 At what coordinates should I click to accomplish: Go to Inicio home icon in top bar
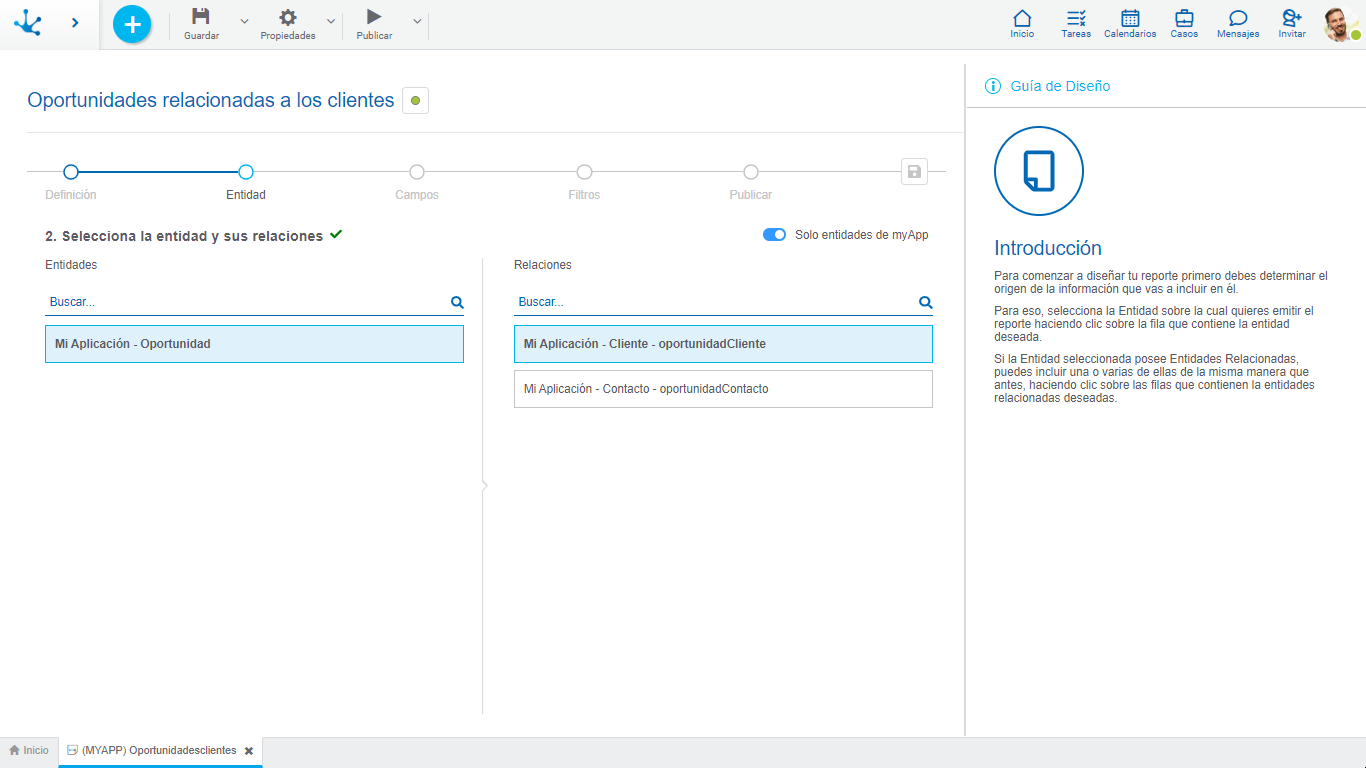click(1022, 18)
